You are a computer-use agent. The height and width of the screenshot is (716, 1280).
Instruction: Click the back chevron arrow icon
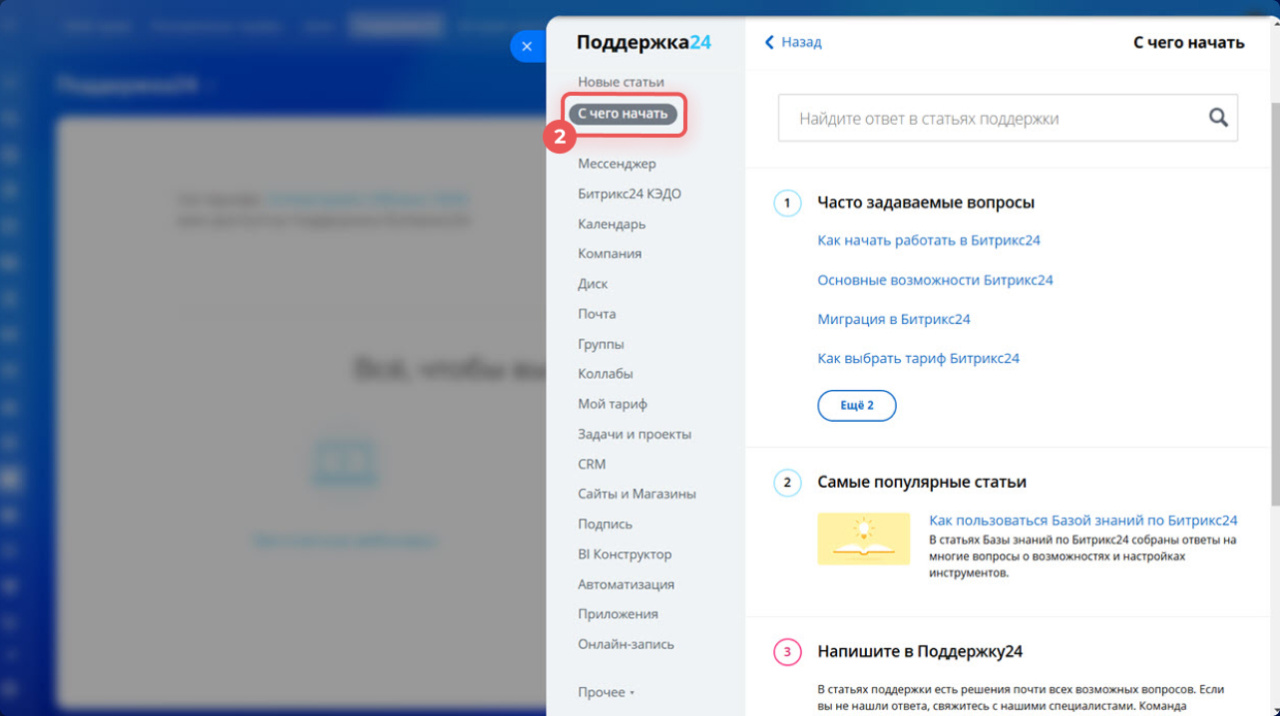pyautogui.click(x=769, y=42)
